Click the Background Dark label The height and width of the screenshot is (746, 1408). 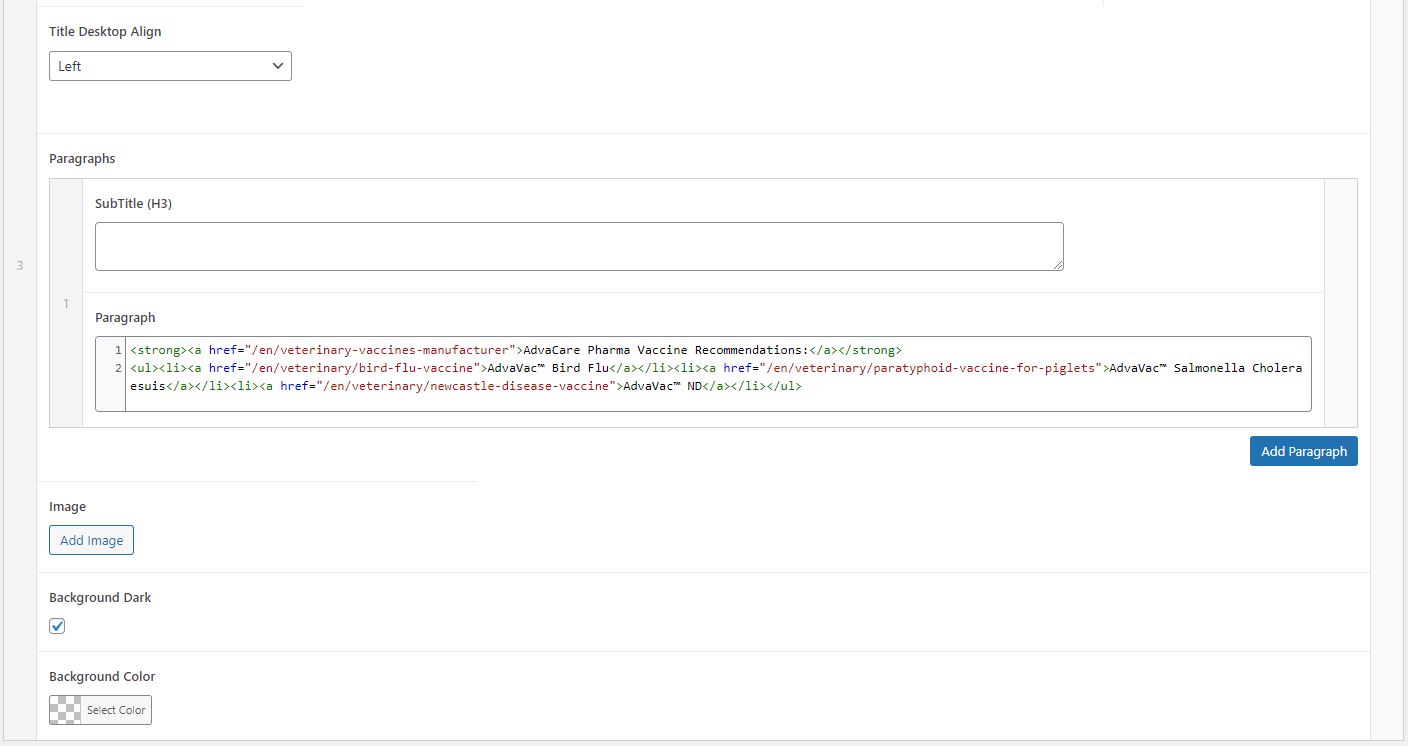100,597
